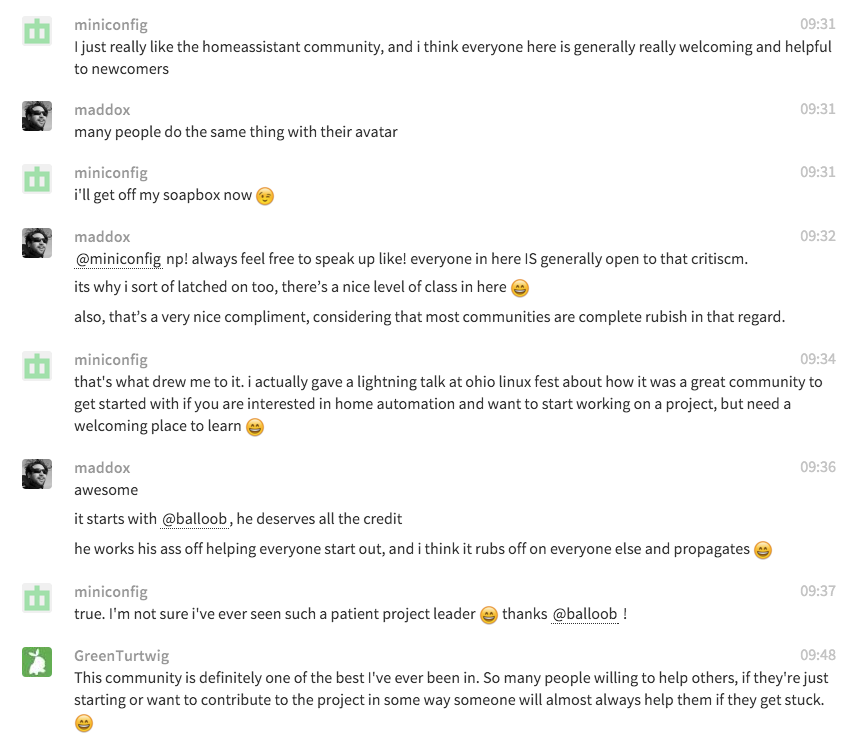Open the @balloob mention in maddox's message
The height and width of the screenshot is (749, 857).
(x=194, y=519)
